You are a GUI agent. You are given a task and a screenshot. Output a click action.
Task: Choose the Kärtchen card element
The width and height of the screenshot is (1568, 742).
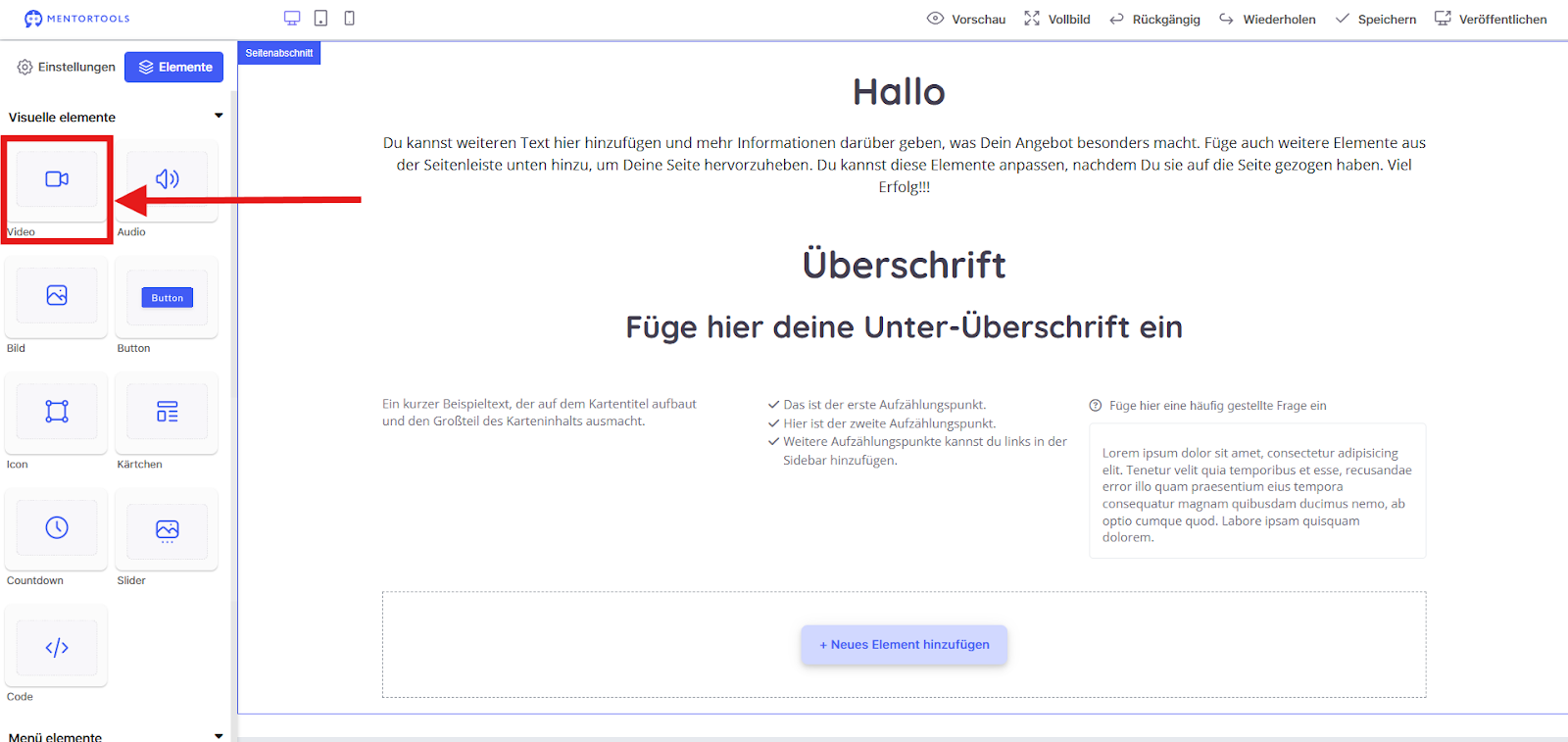[167, 413]
